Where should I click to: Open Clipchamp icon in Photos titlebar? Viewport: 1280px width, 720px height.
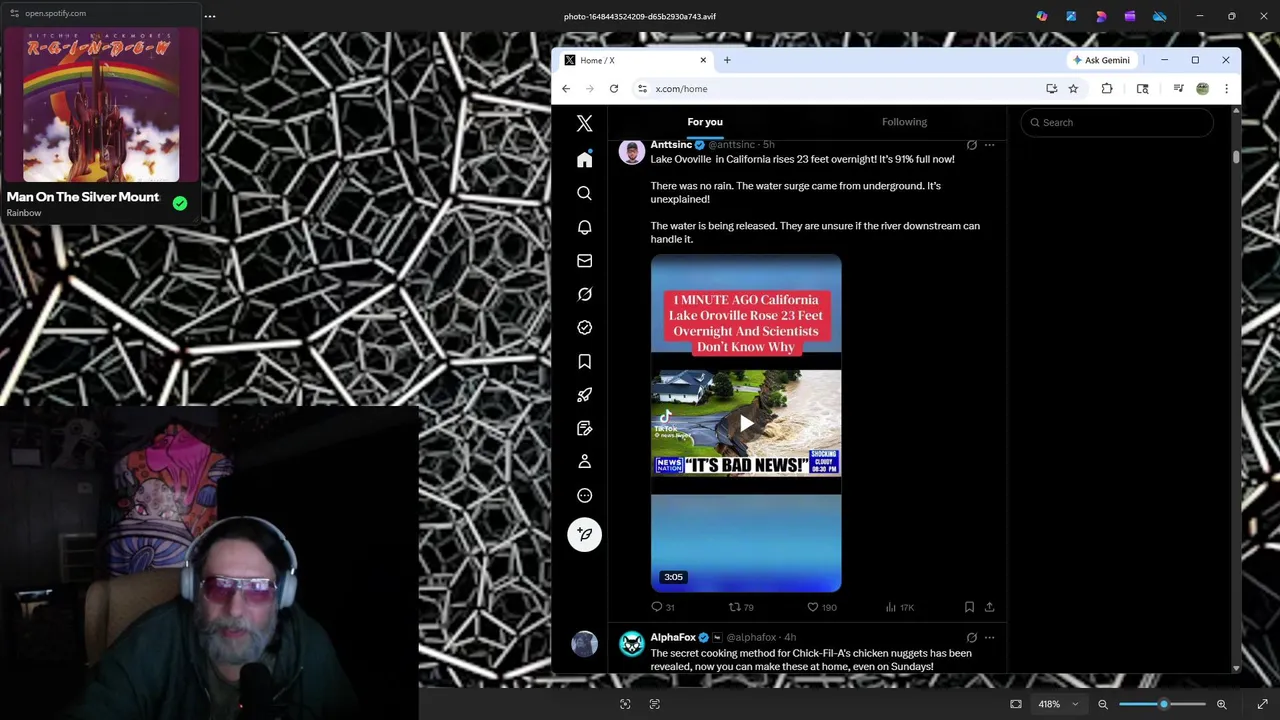coord(1129,16)
